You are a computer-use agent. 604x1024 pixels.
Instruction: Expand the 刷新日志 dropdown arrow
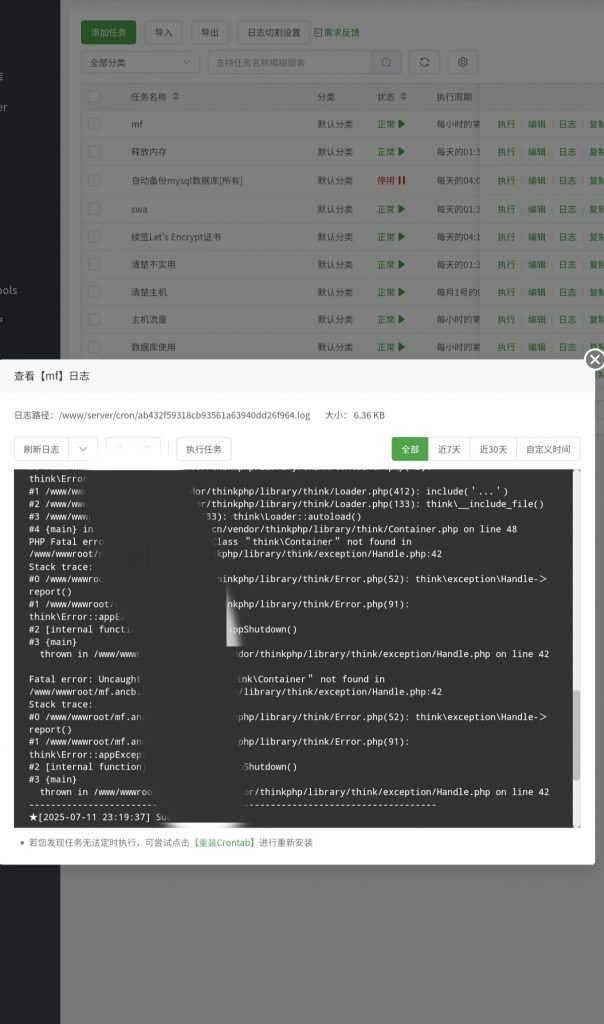83,449
